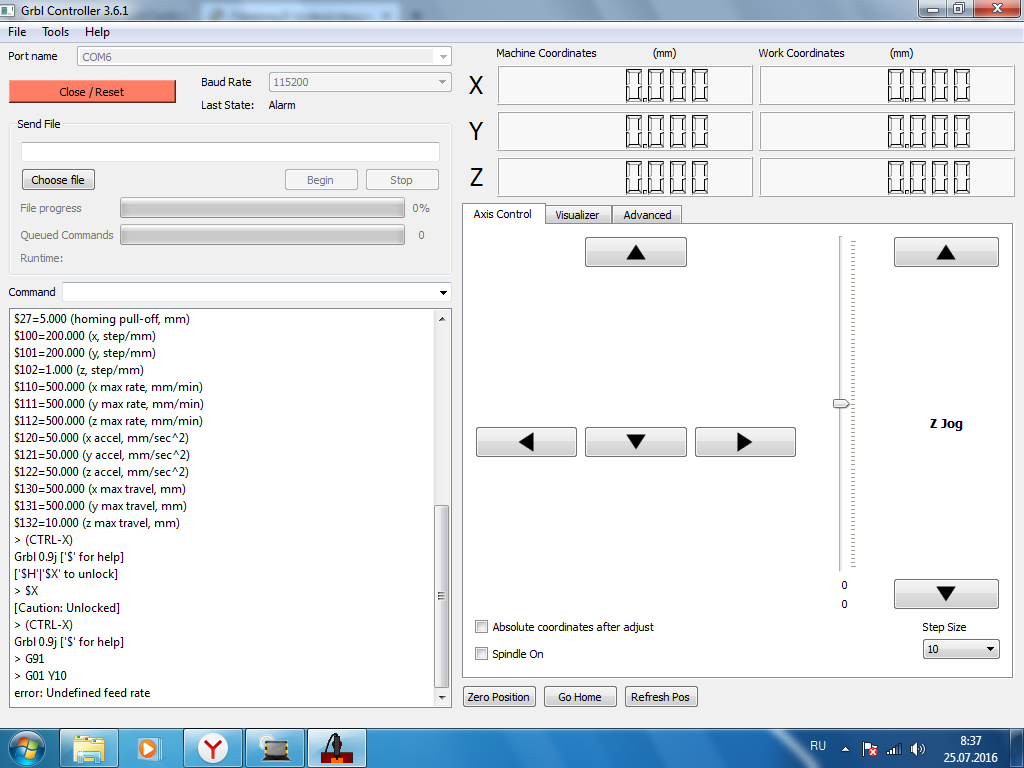Click the Send File path field
1024x768 pixels.
click(x=230, y=152)
